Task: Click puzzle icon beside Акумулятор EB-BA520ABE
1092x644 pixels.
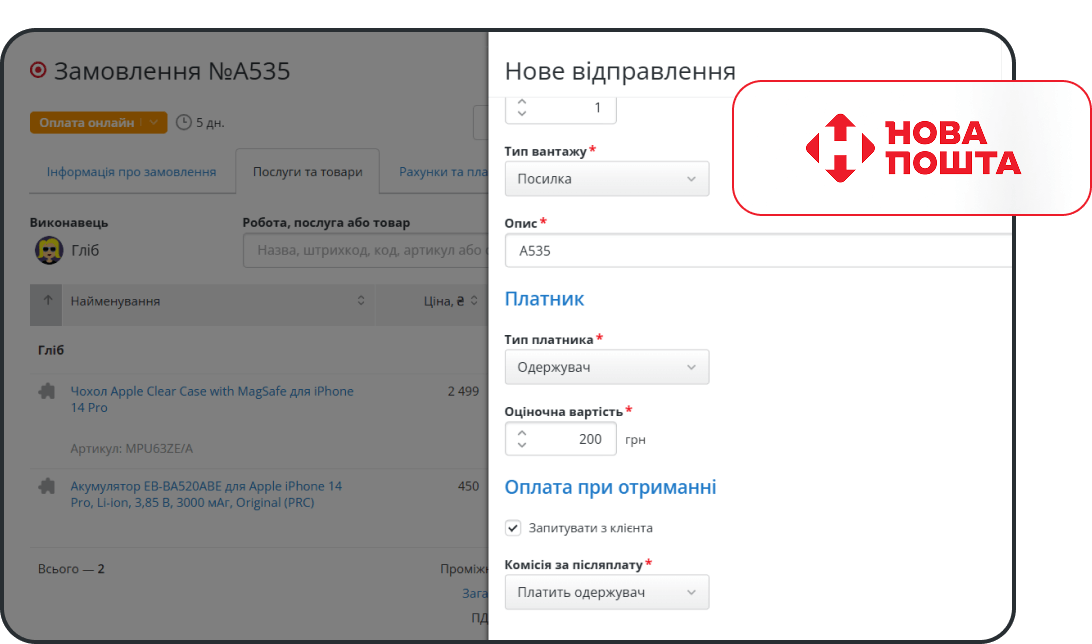Action: (46, 487)
